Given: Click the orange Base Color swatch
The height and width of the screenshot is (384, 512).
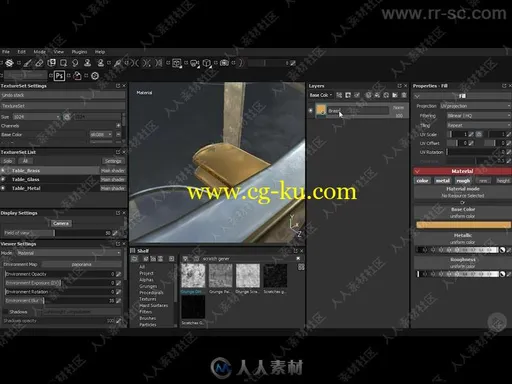Looking at the screenshot, I should click(x=463, y=225).
